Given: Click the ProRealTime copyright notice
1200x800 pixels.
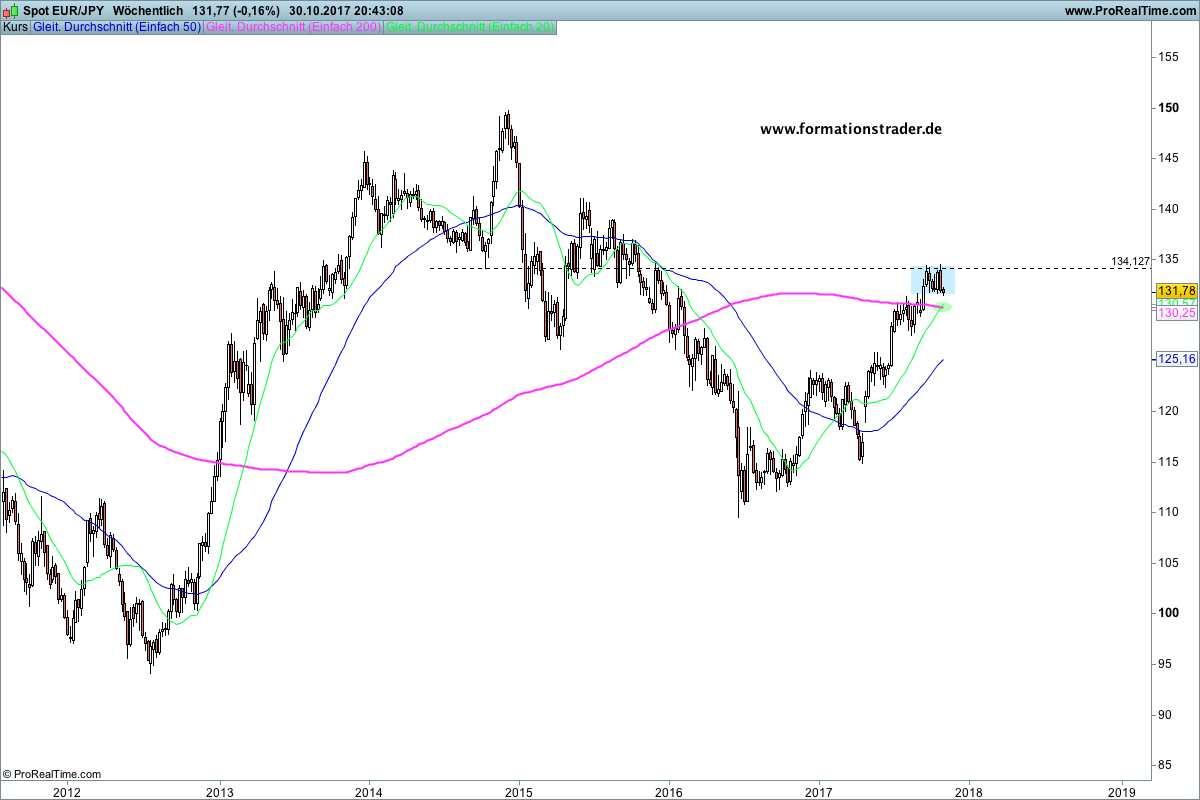Looking at the screenshot, I should [x=52, y=774].
